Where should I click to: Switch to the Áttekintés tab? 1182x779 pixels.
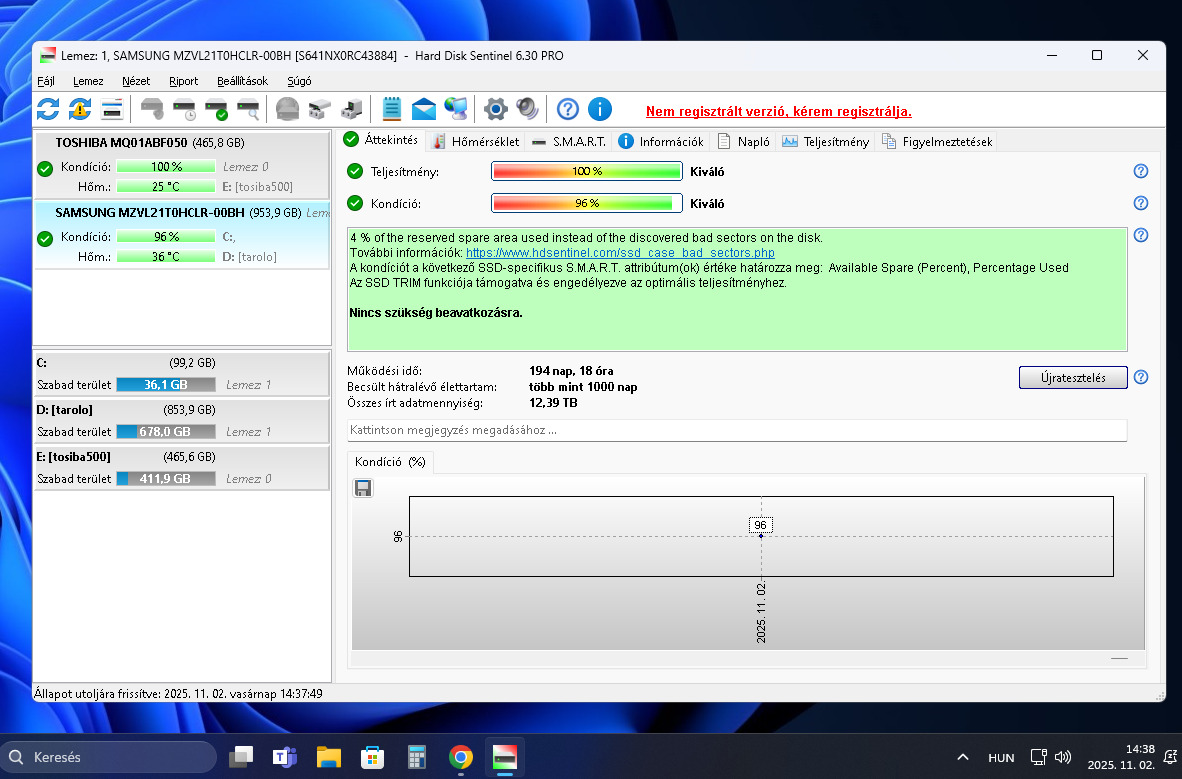[381, 140]
